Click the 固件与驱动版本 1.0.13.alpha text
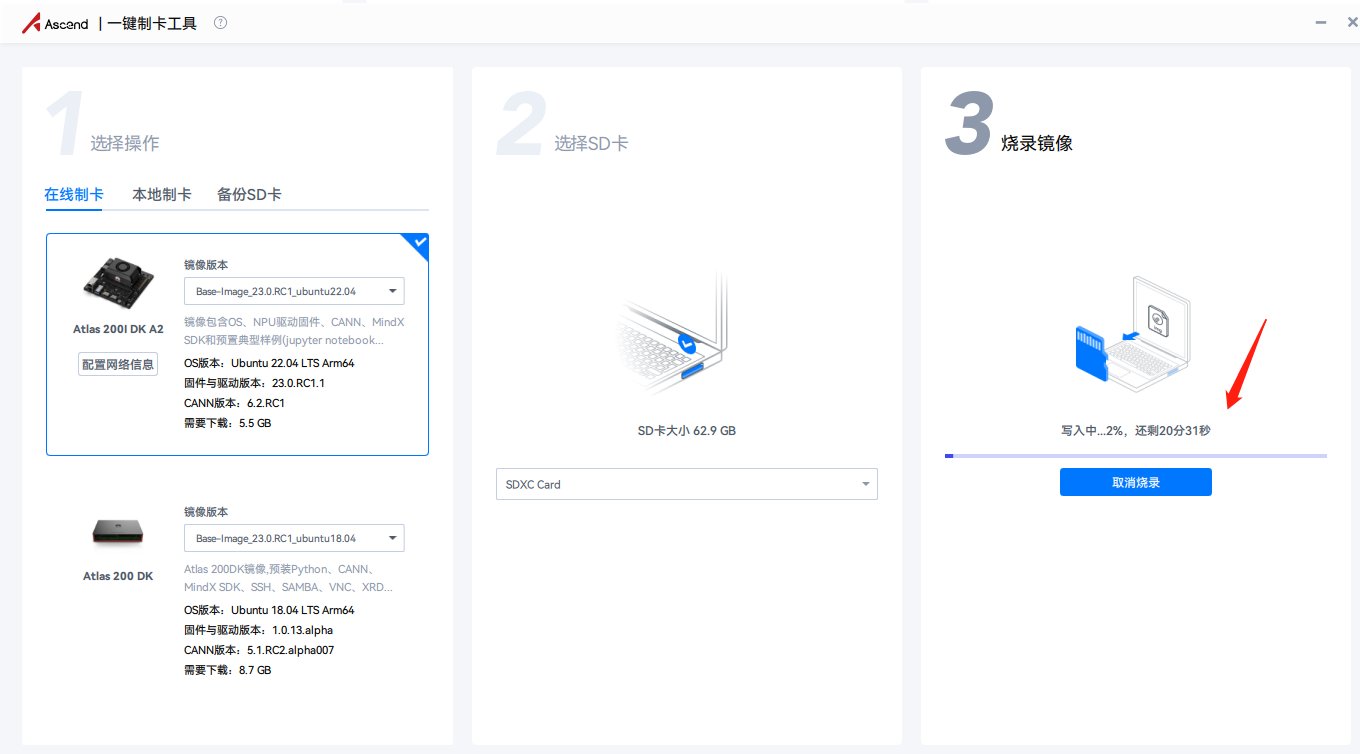Viewport: 1360px width, 754px height. click(259, 630)
